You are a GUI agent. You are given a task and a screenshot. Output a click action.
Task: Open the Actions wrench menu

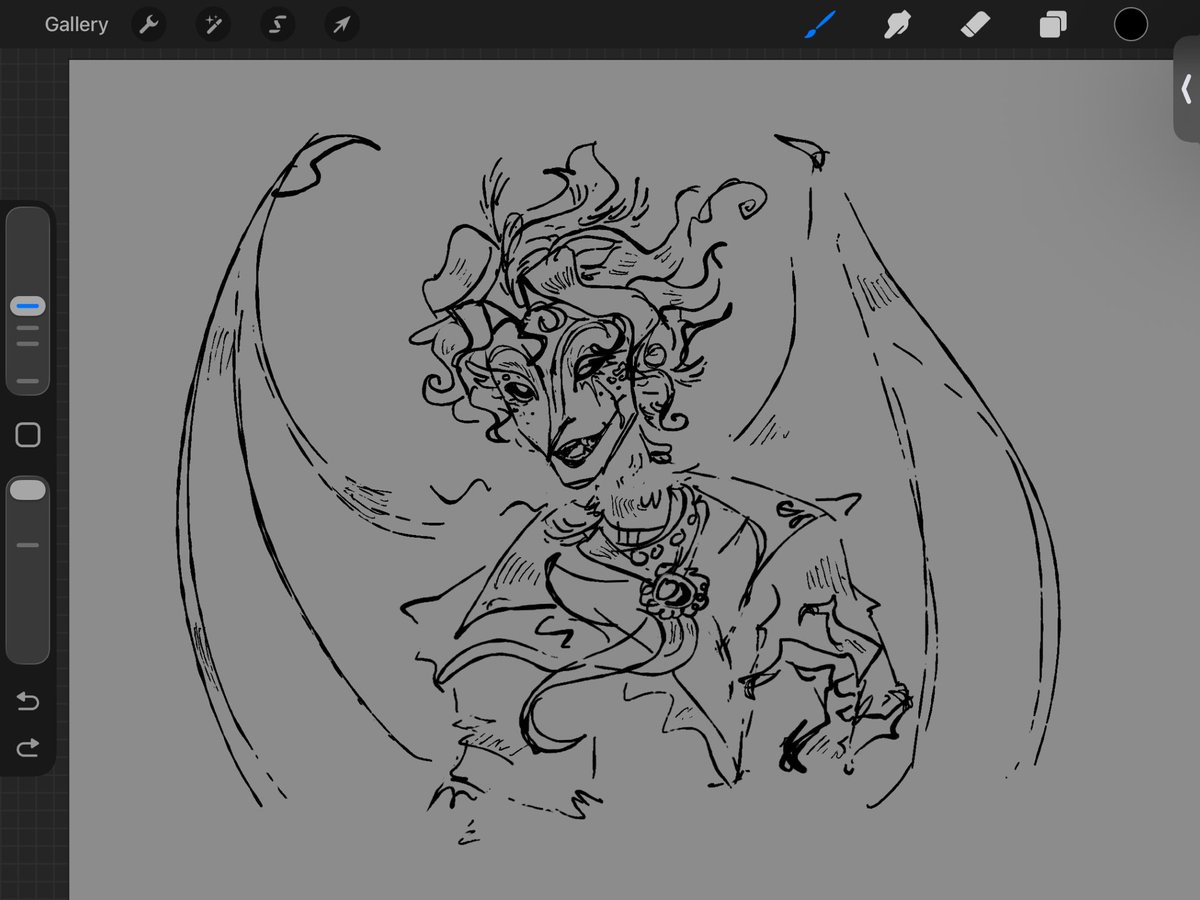point(148,25)
